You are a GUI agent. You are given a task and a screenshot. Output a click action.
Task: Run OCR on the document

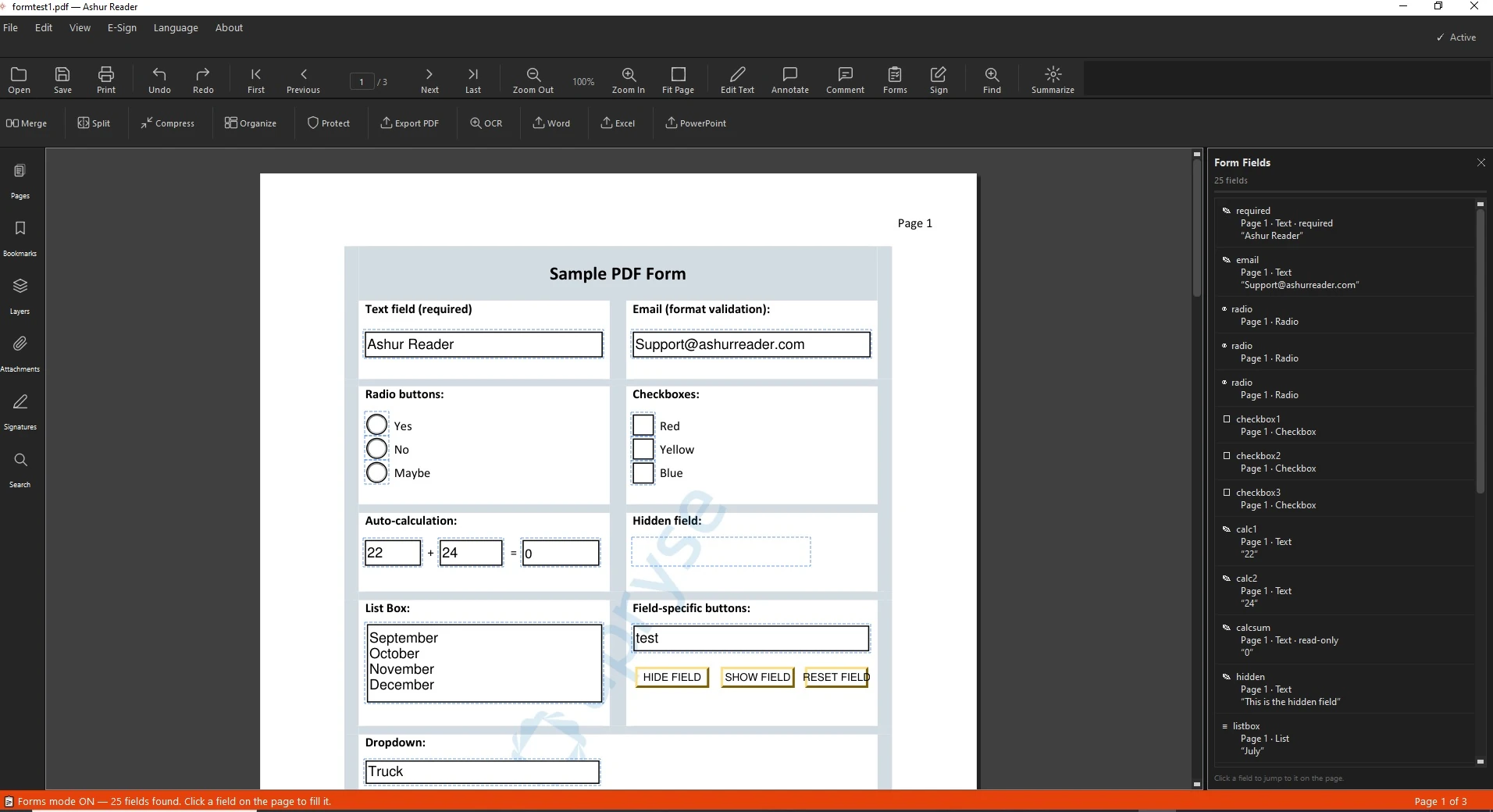click(x=486, y=123)
